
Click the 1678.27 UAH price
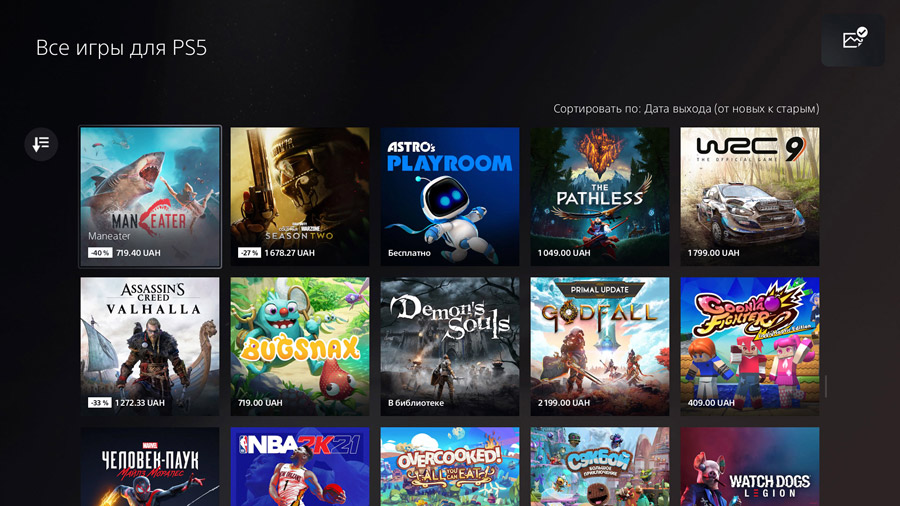click(289, 252)
